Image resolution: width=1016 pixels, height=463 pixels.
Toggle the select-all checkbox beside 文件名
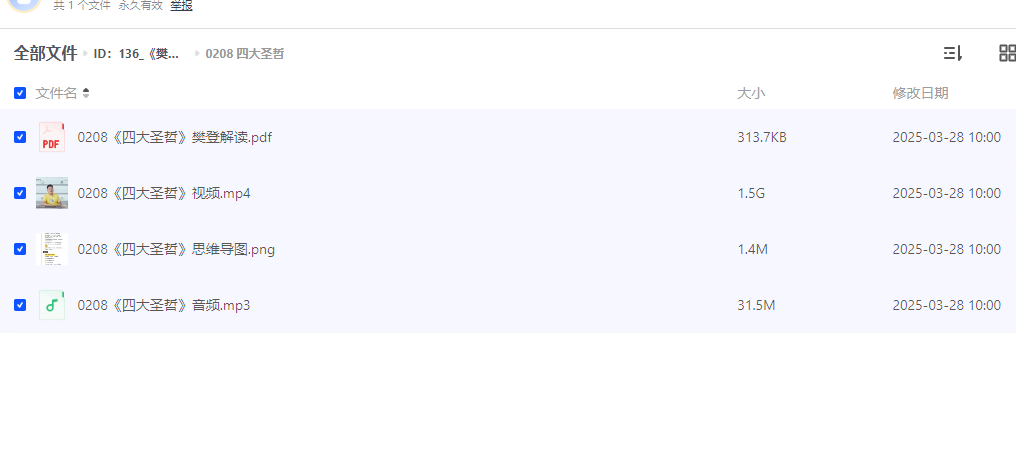click(20, 93)
